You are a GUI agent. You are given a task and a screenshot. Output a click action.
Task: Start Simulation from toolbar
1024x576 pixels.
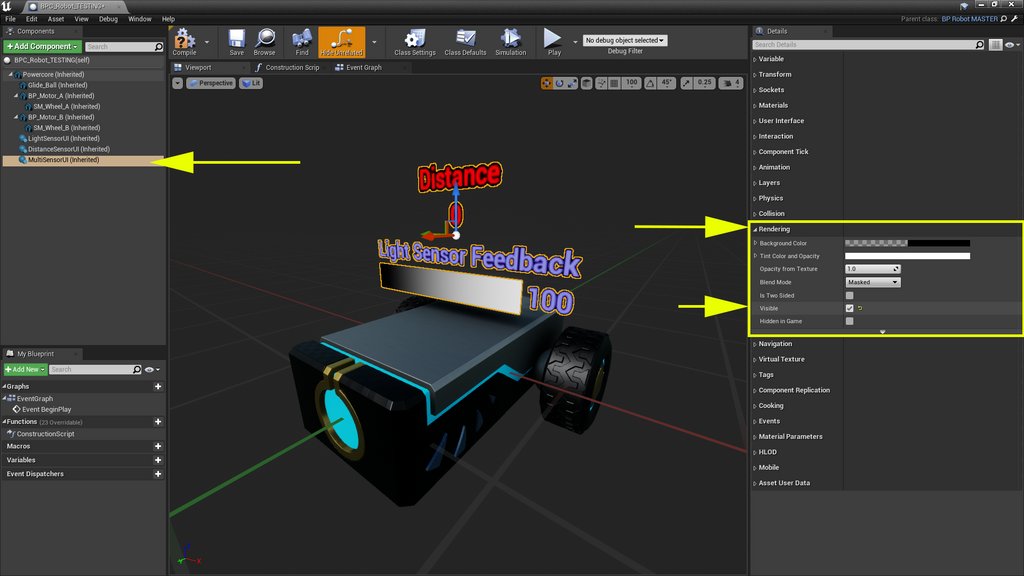click(x=510, y=42)
